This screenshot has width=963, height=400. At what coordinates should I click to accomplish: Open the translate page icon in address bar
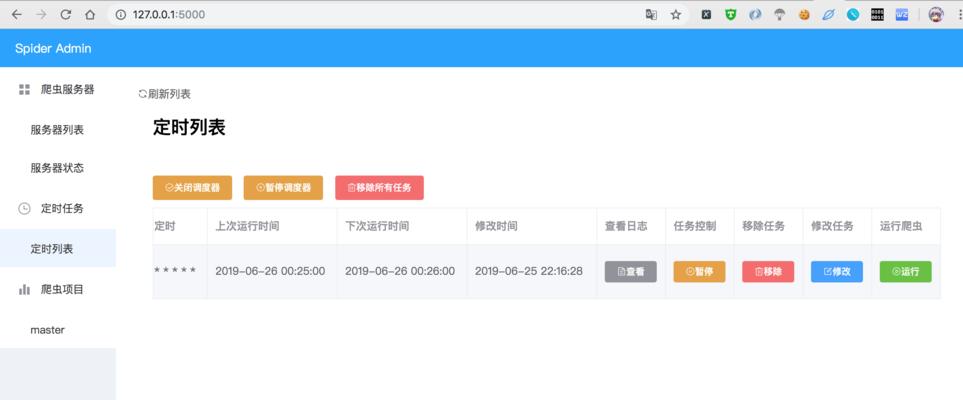coord(651,15)
